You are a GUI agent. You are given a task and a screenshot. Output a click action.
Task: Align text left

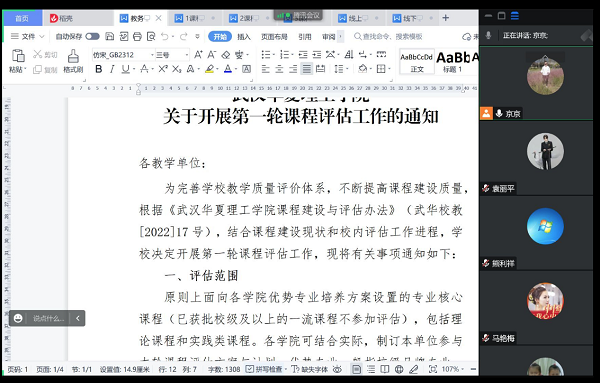(266, 69)
